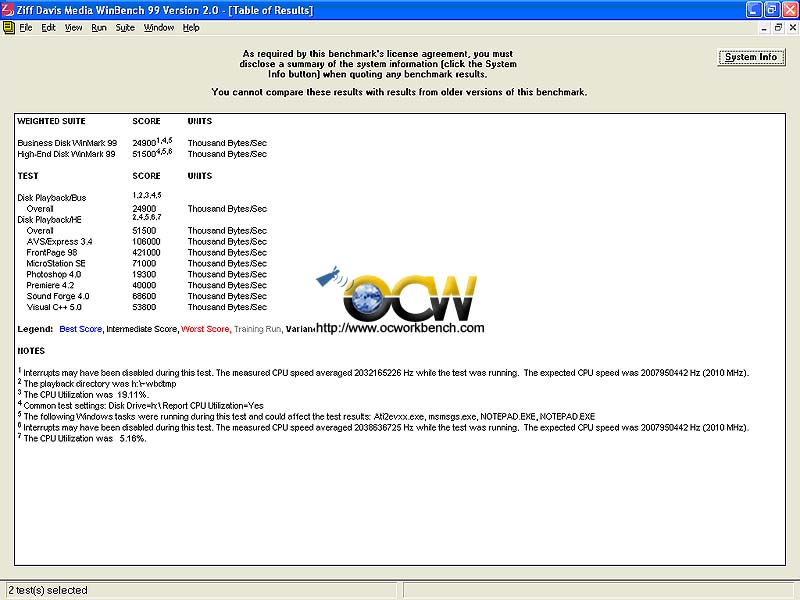Viewport: 800px width, 600px height.
Task: Click note 4 about common test settings
Action: (141, 406)
